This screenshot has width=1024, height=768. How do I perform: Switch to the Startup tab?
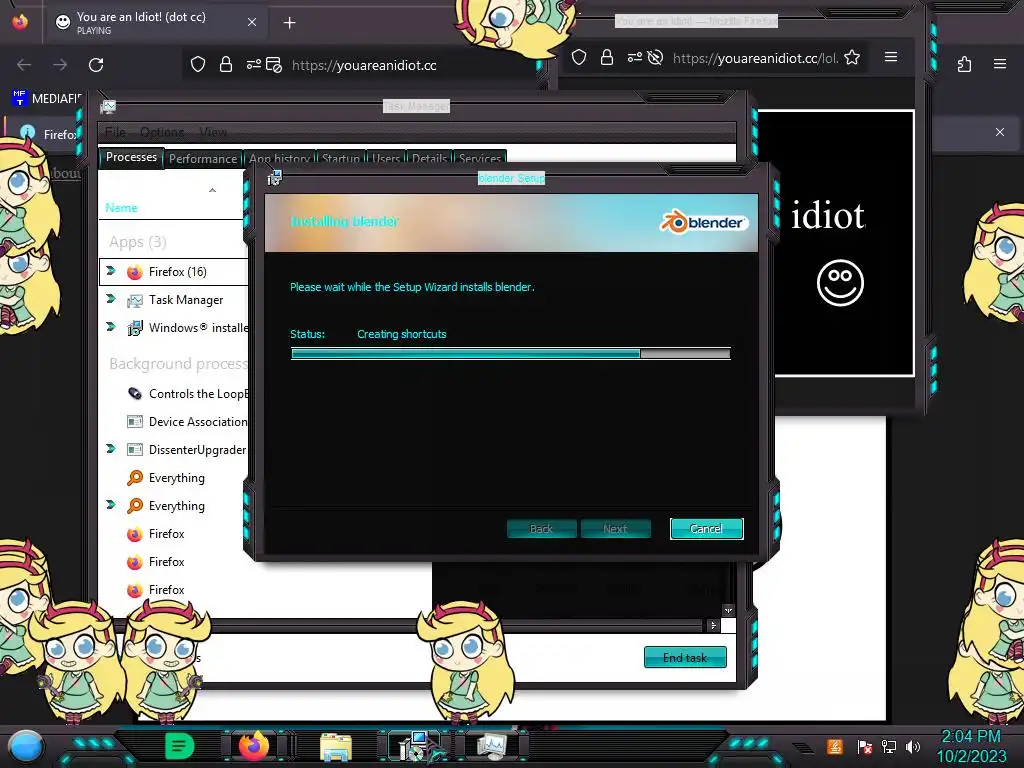pos(340,159)
